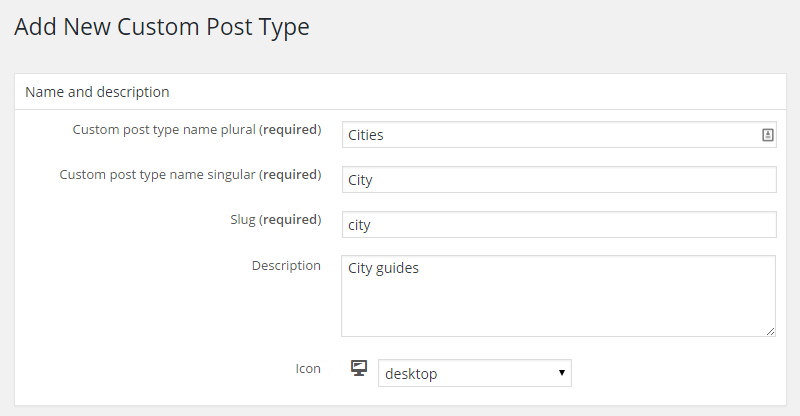Click the Description label
This screenshot has height=416, width=800.
click(285, 266)
